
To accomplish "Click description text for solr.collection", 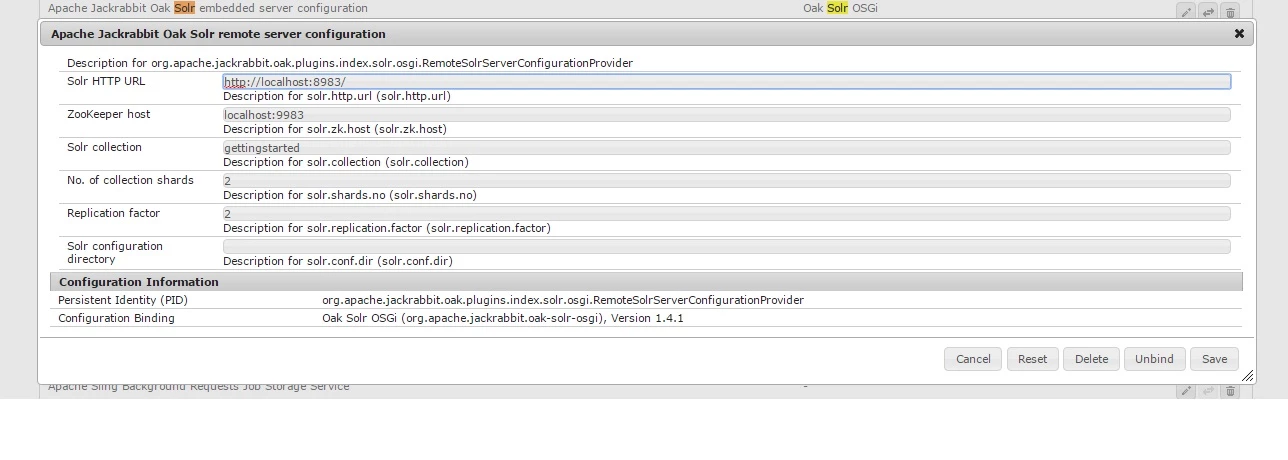I will (346, 162).
